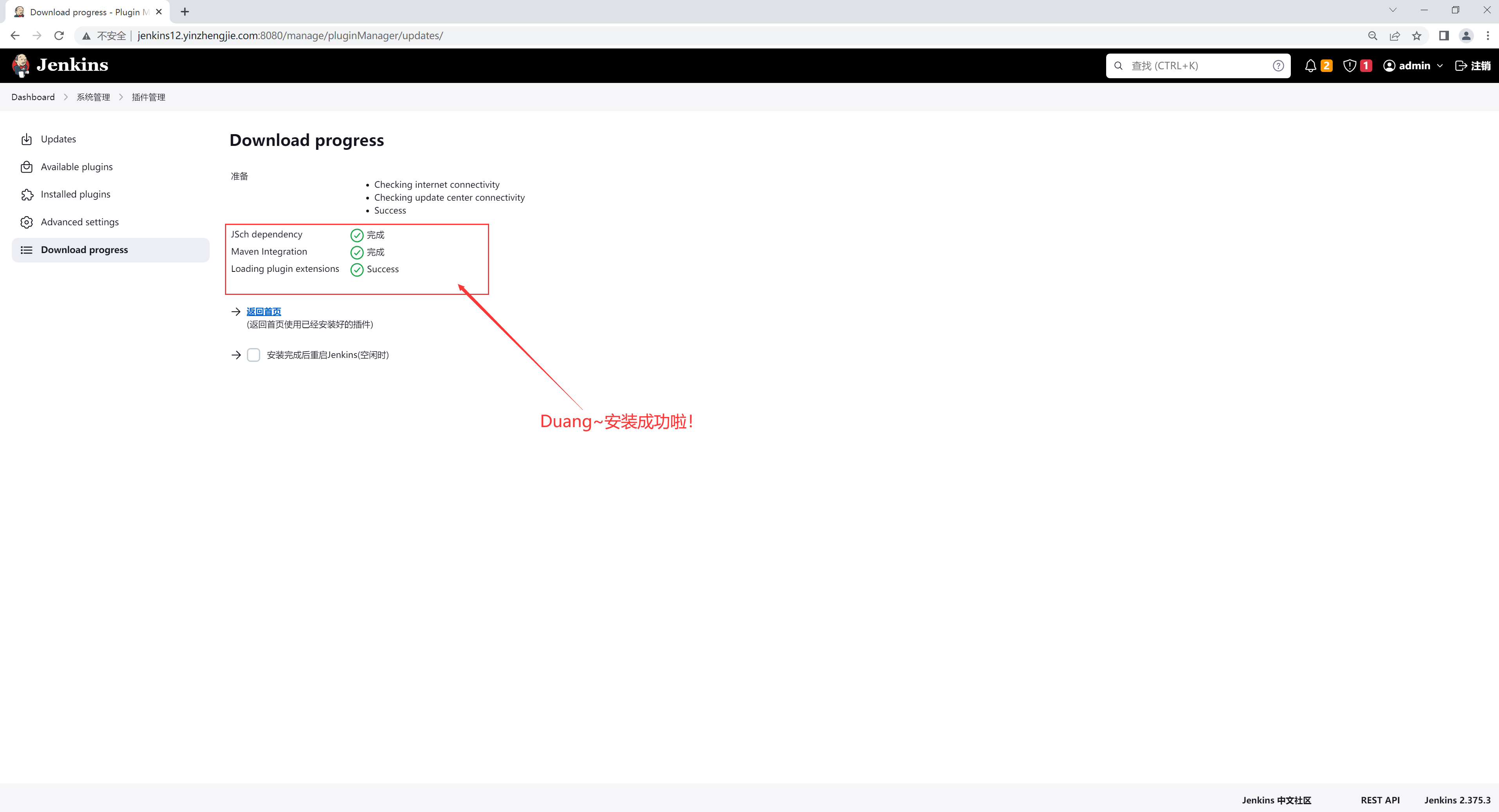Expand the tab search chevron
Viewport: 1499px width, 812px height.
[x=1393, y=10]
